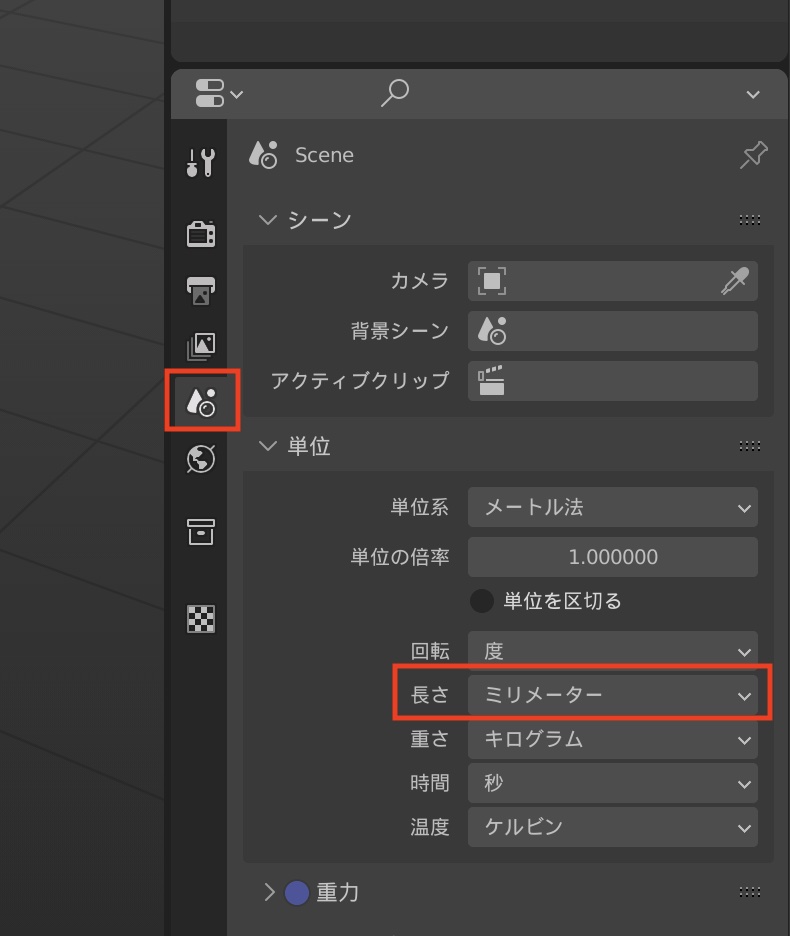Expand the 重力 panel
The width and height of the screenshot is (790, 936).
pyautogui.click(x=269, y=892)
